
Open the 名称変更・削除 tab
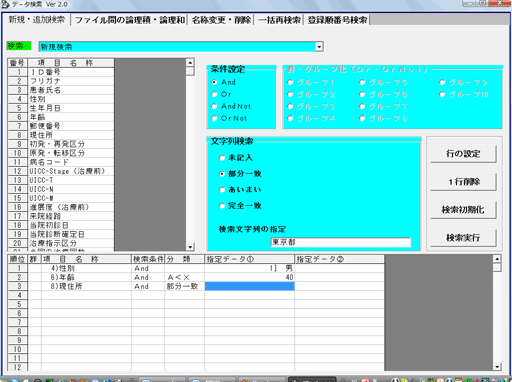point(221,20)
